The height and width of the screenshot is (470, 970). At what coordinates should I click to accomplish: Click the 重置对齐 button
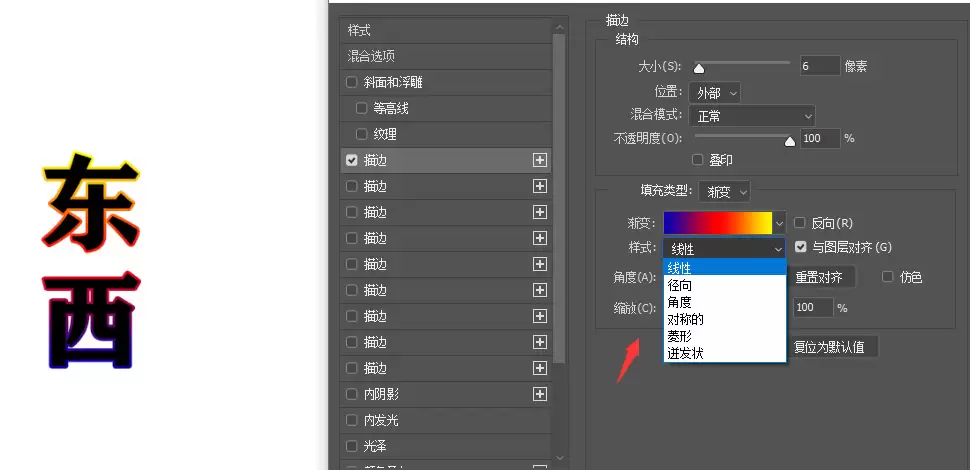click(821, 277)
